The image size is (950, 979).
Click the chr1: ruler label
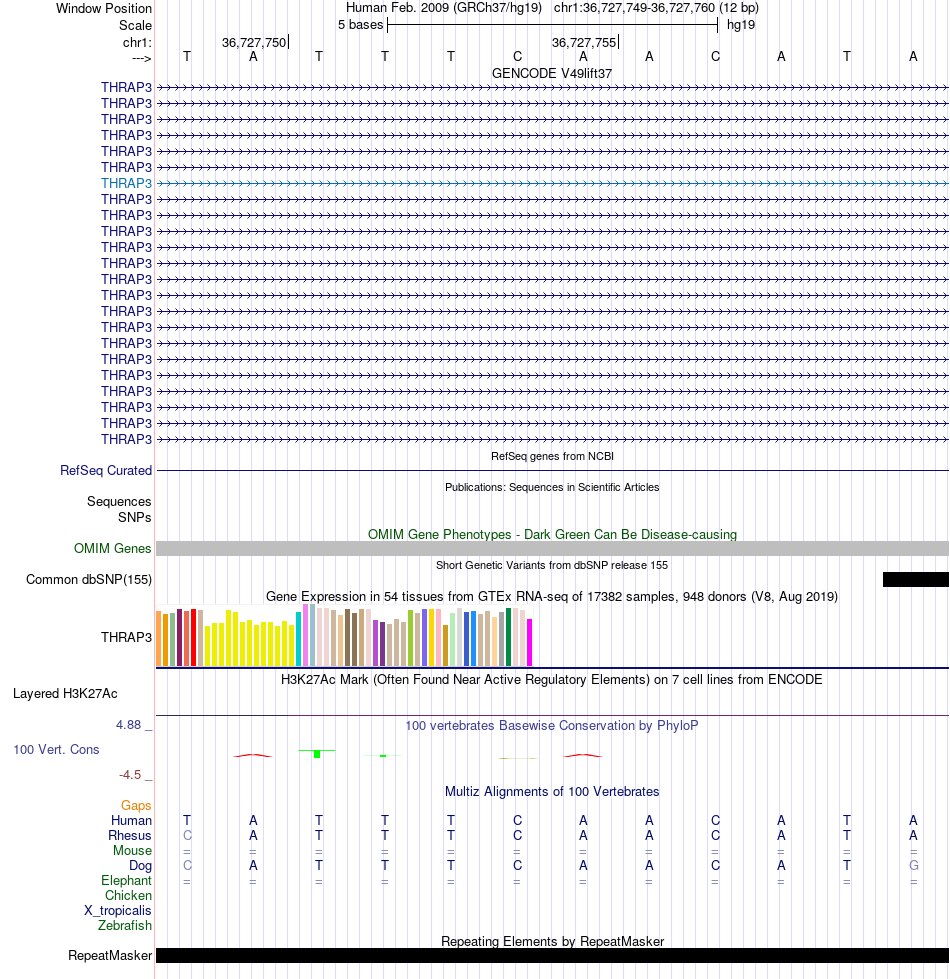click(x=137, y=42)
